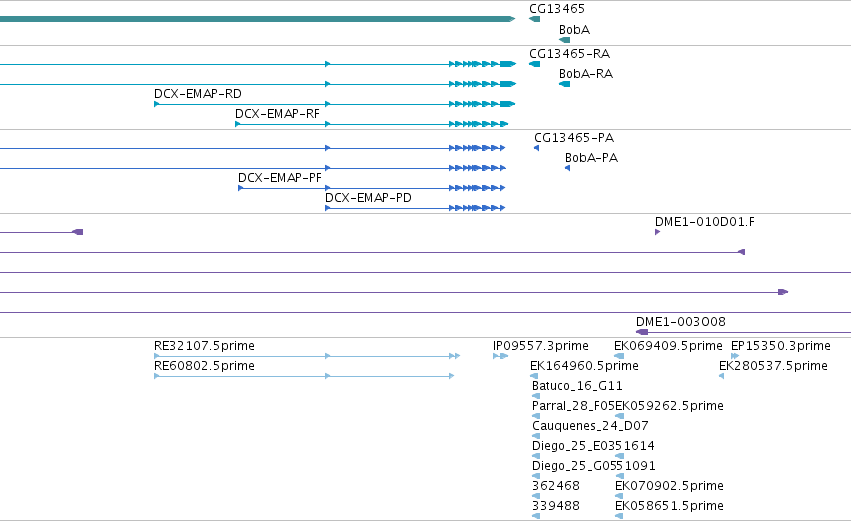Screen dimensions: 851x521
Task: Click the BobA-PA protein label
Action: point(591,158)
